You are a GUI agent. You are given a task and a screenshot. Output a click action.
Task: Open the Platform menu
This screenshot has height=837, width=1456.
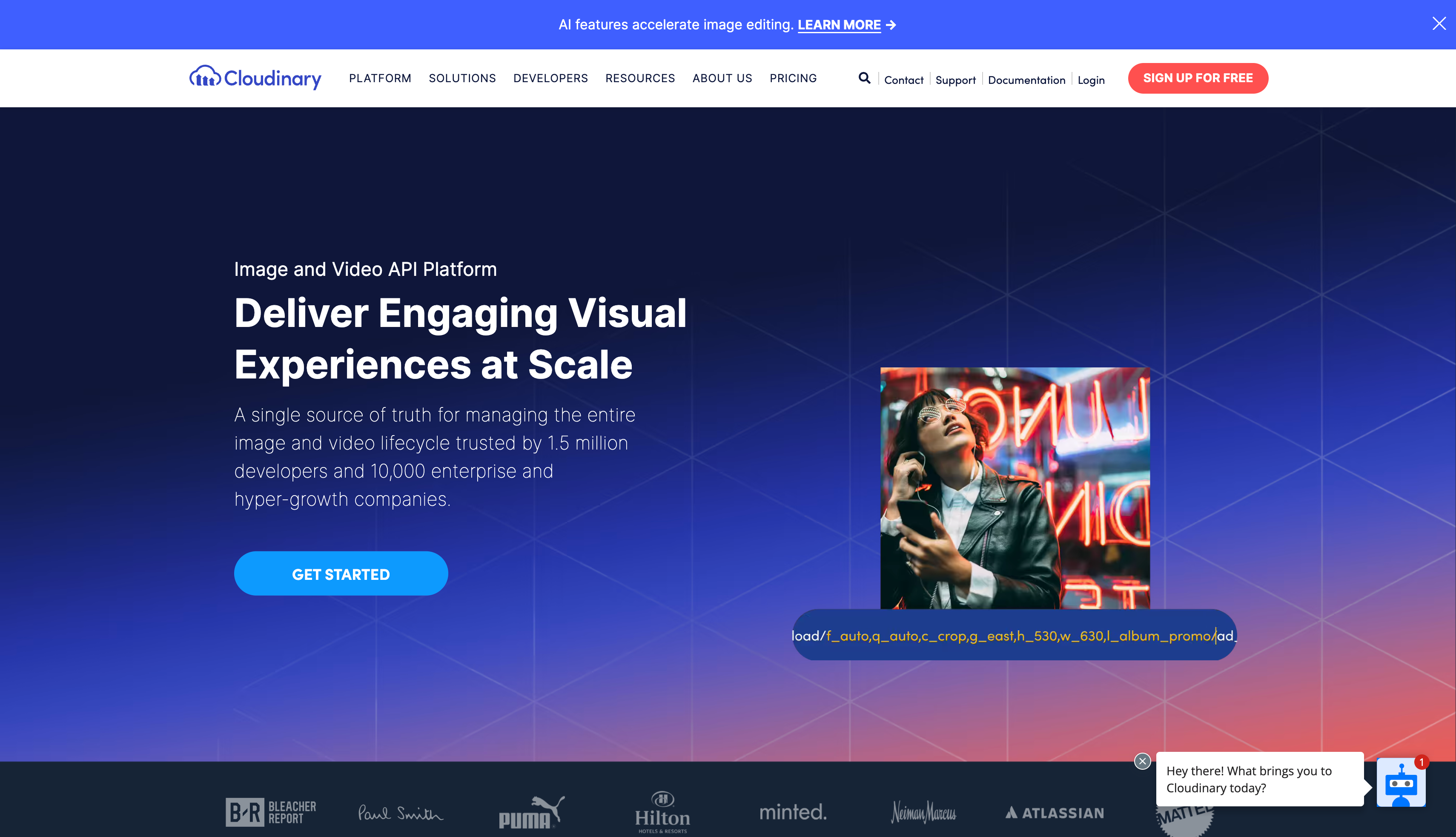pos(380,78)
